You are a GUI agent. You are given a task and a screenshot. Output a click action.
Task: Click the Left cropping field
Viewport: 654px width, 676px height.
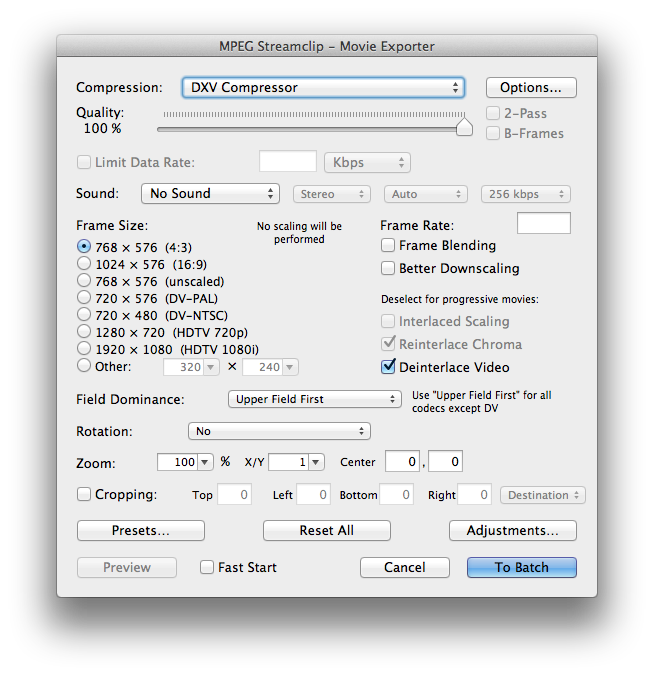313,494
